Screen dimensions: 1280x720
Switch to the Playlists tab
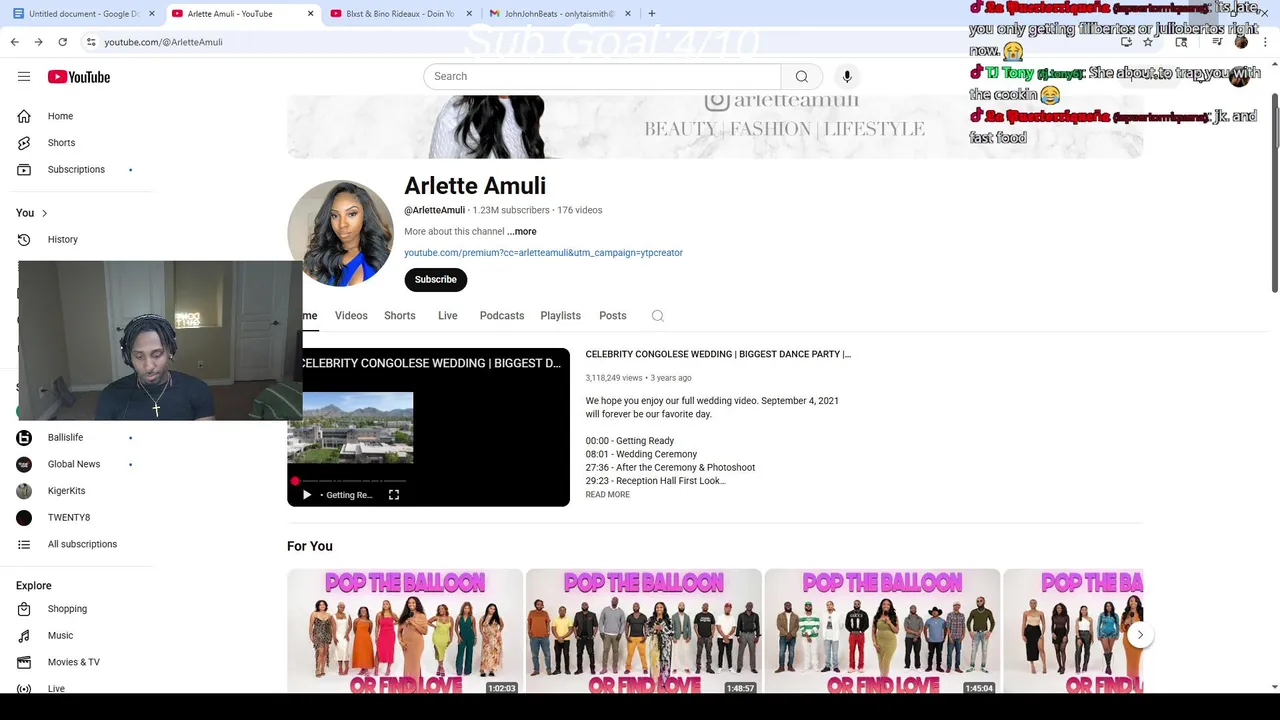click(561, 316)
